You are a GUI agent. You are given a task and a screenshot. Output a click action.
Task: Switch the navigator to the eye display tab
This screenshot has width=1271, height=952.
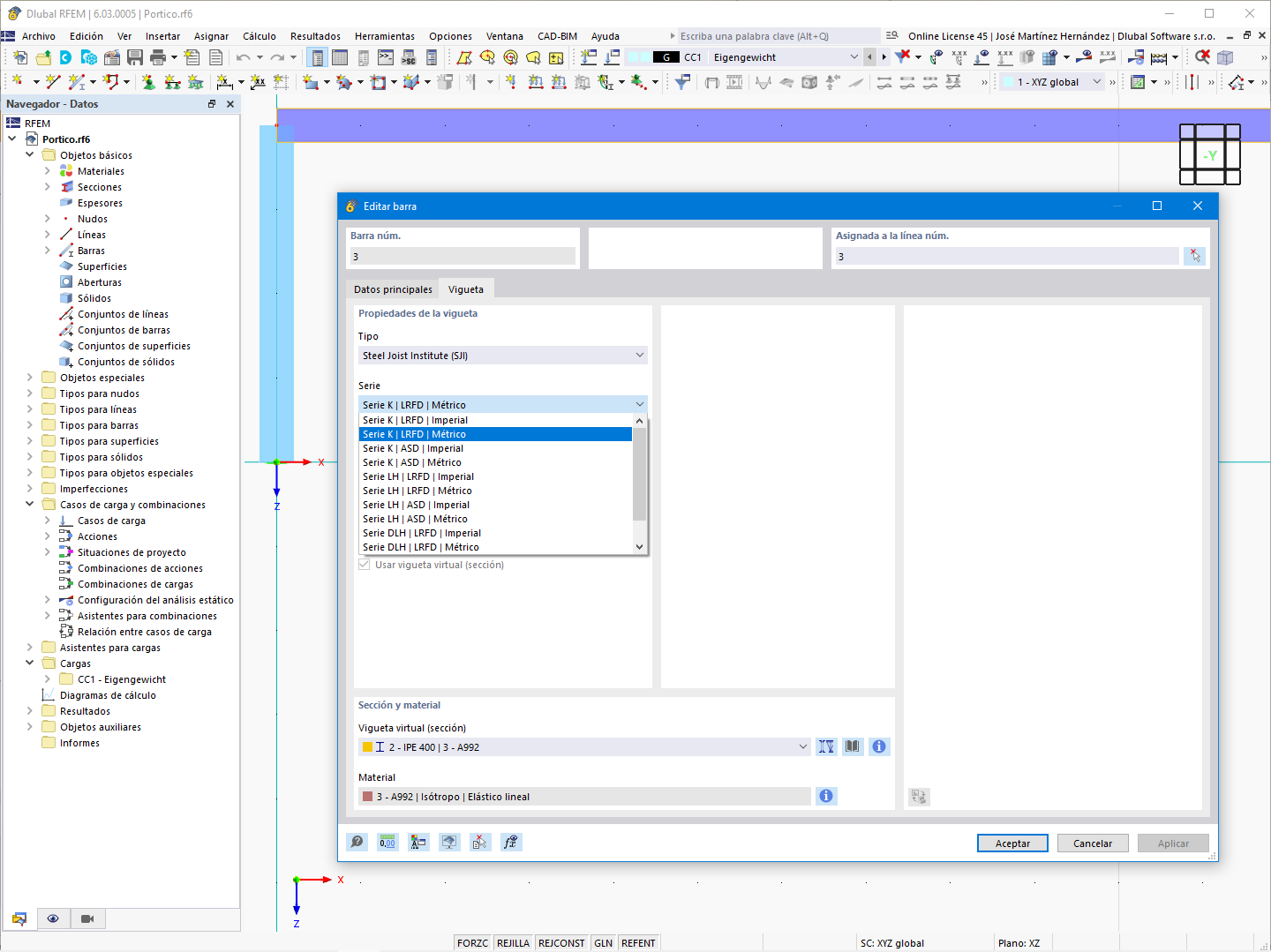53,918
